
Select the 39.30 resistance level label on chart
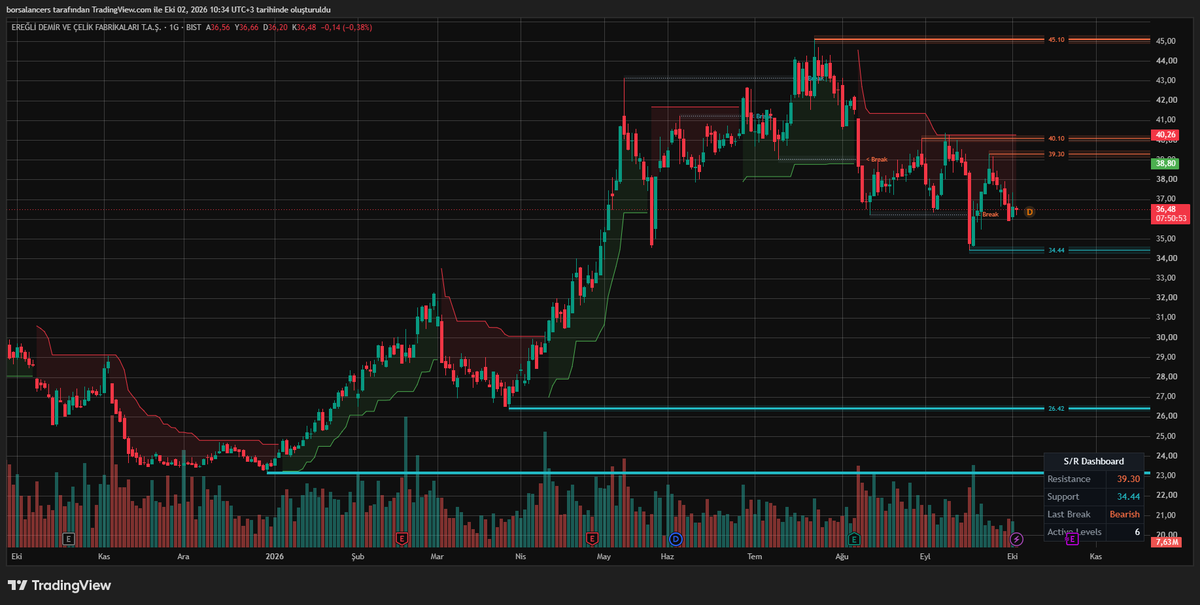pos(1057,154)
